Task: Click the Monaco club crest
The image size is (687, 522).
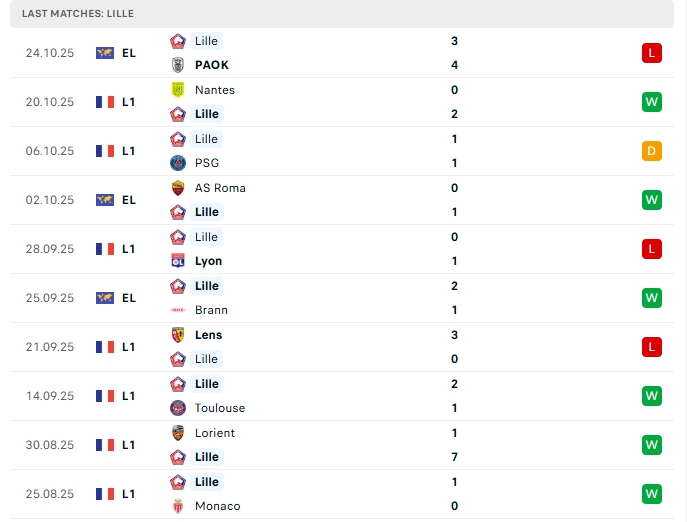Action: coord(178,506)
